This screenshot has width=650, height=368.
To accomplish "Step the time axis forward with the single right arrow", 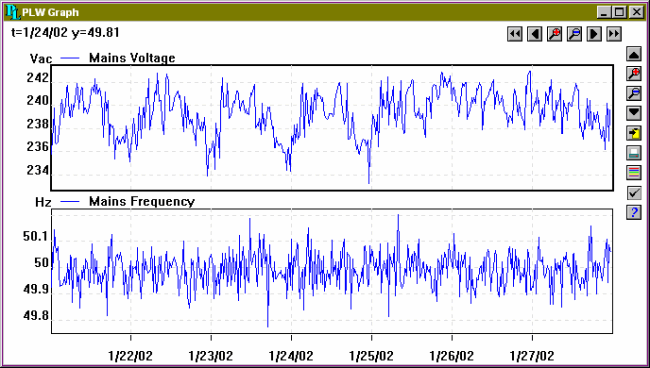I will [594, 34].
